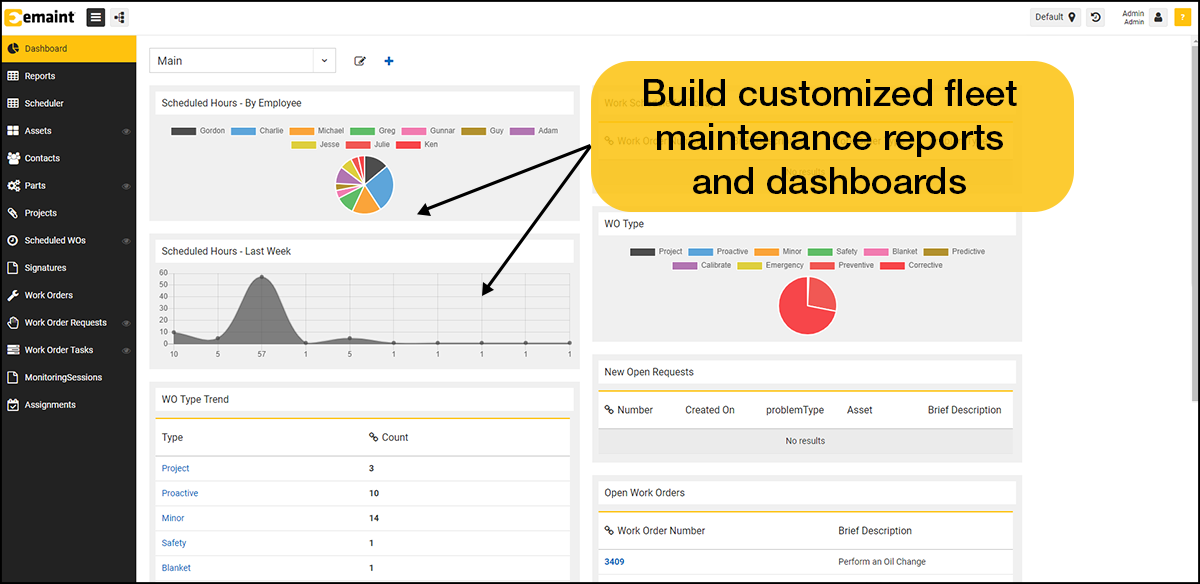Open the Main dashboard dropdown
1200x584 pixels.
pyautogui.click(x=242, y=61)
